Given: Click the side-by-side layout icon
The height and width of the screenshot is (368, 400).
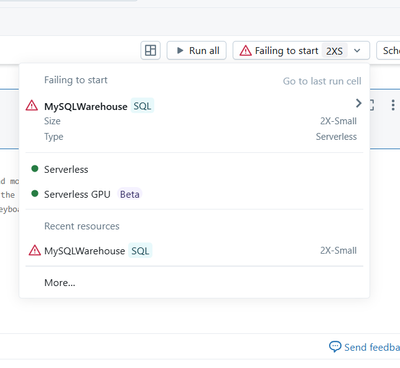Looking at the screenshot, I should tap(150, 51).
